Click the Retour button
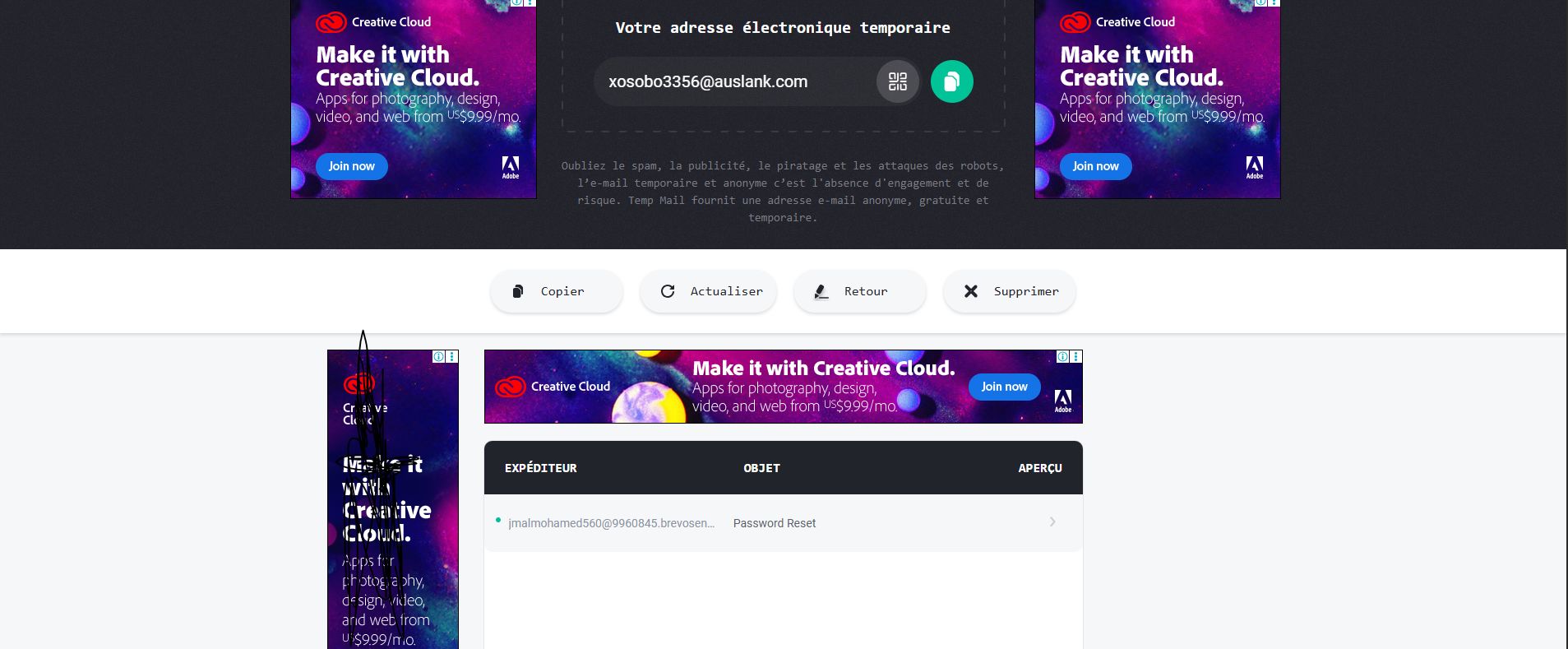1568x649 pixels. click(860, 291)
